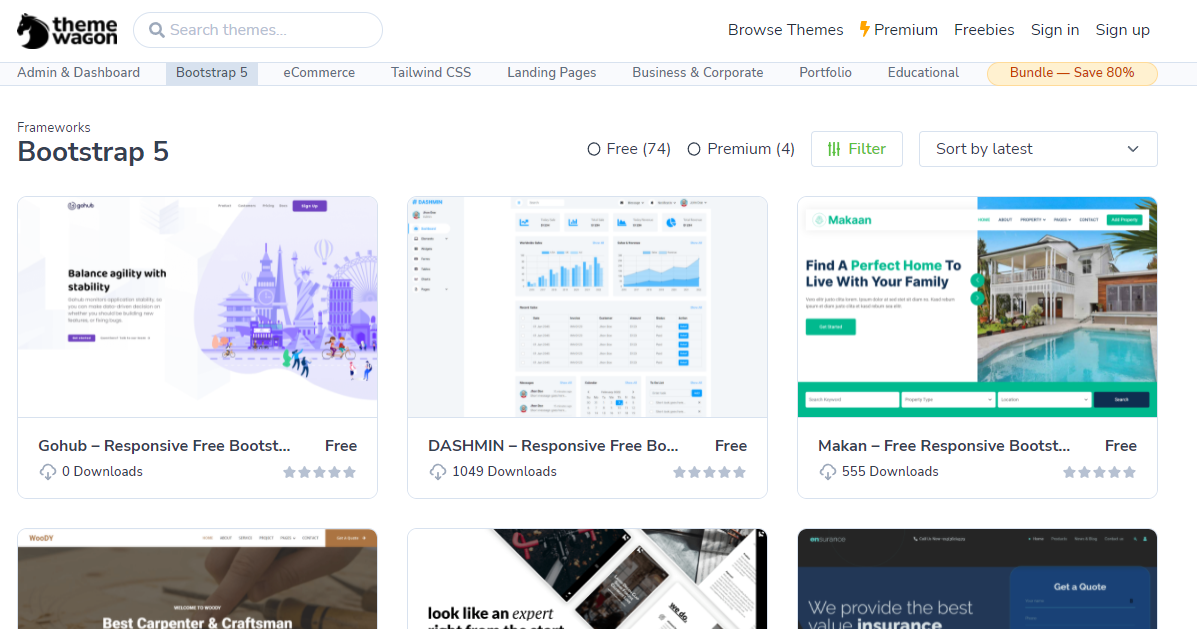Open the Admin & Dashboard category
The height and width of the screenshot is (629, 1197).
click(79, 73)
